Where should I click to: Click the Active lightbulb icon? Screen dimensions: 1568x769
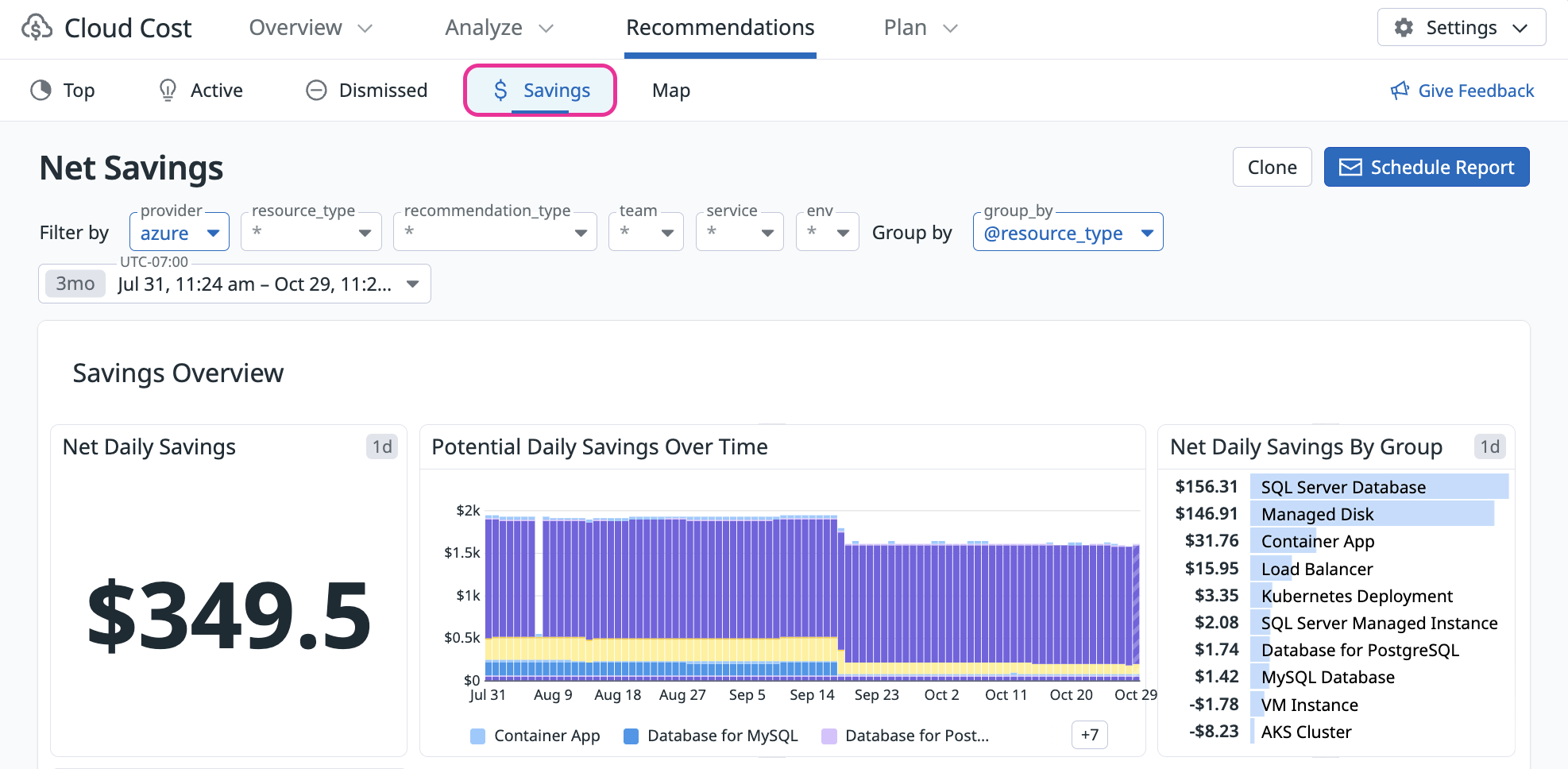[168, 91]
